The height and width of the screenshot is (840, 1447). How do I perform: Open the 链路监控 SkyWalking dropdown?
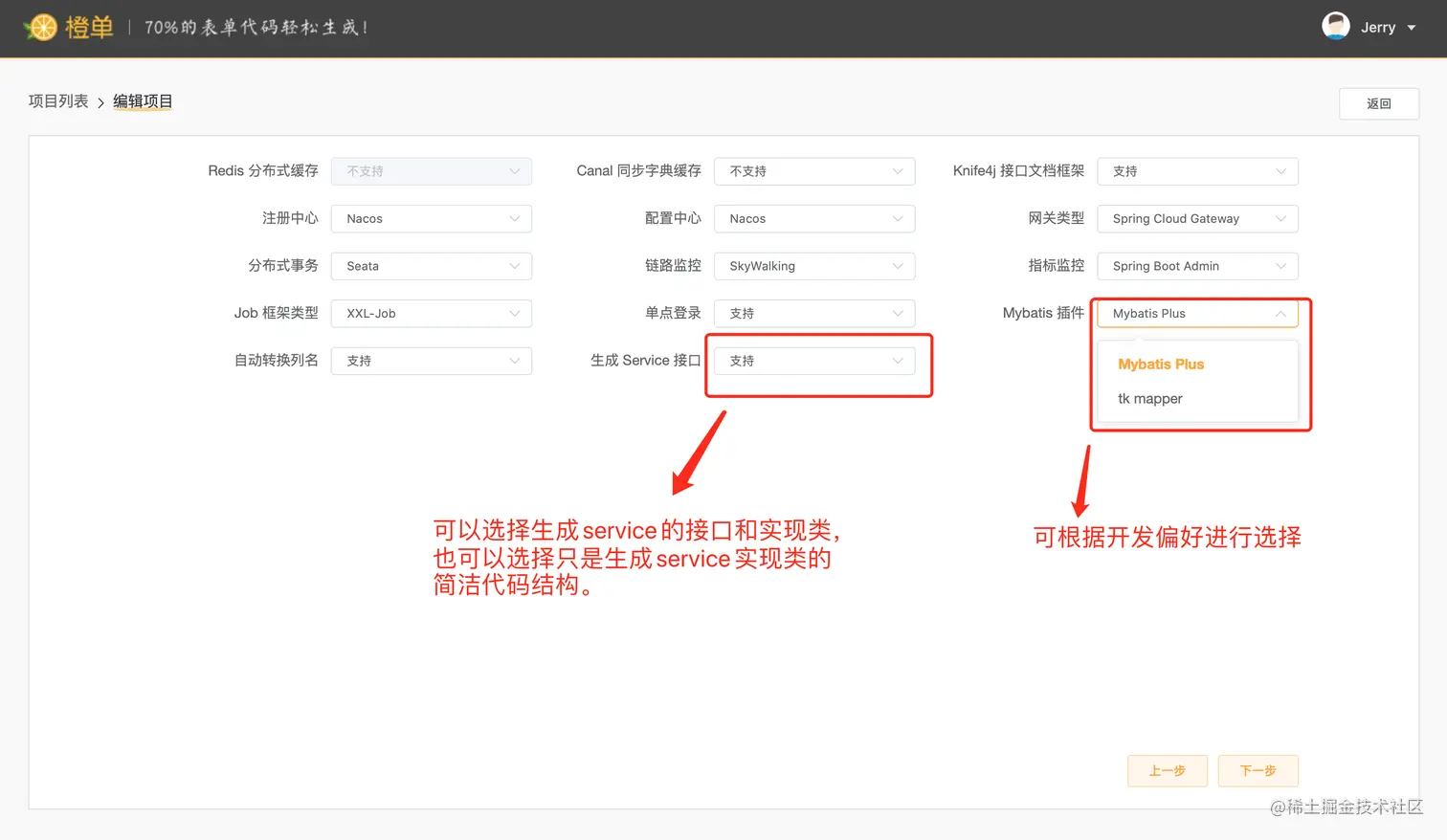click(x=814, y=266)
